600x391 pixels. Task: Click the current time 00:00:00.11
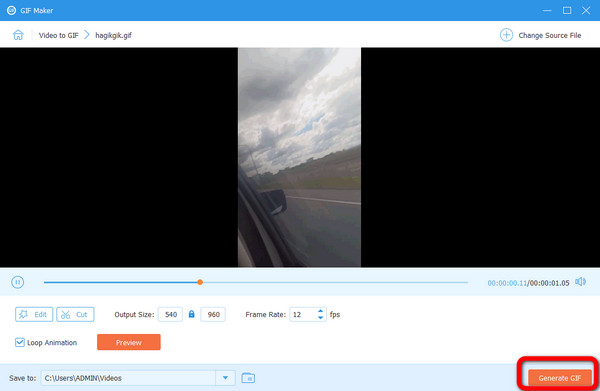click(507, 283)
